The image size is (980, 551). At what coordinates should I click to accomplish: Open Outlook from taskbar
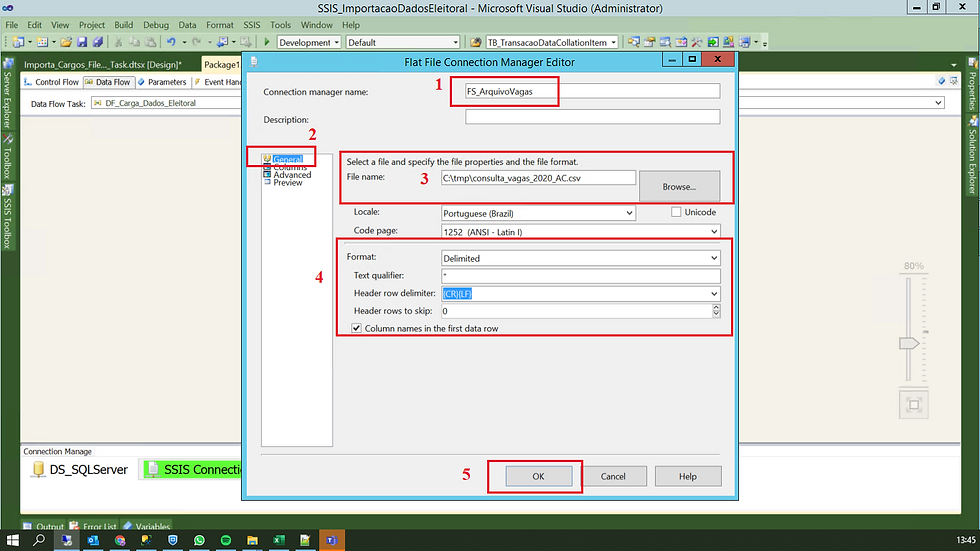(93, 540)
